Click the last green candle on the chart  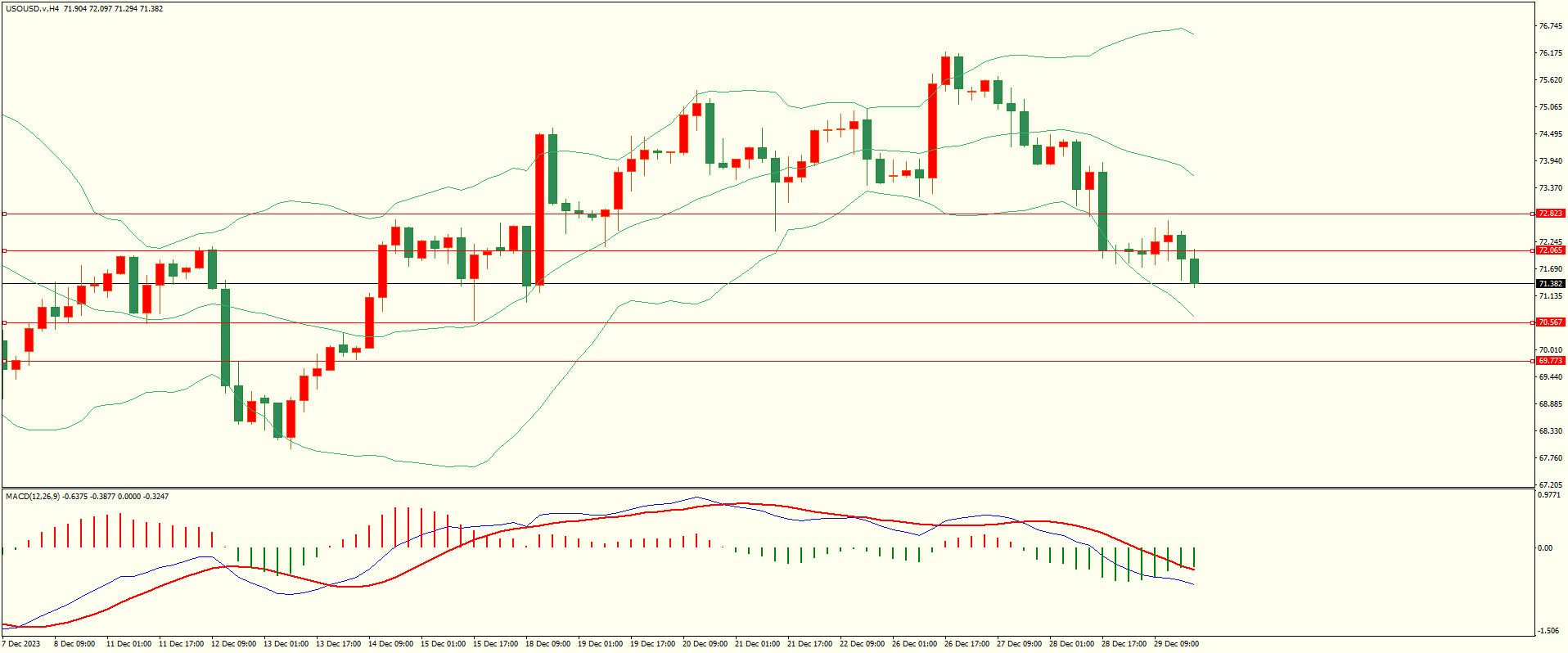(1194, 271)
